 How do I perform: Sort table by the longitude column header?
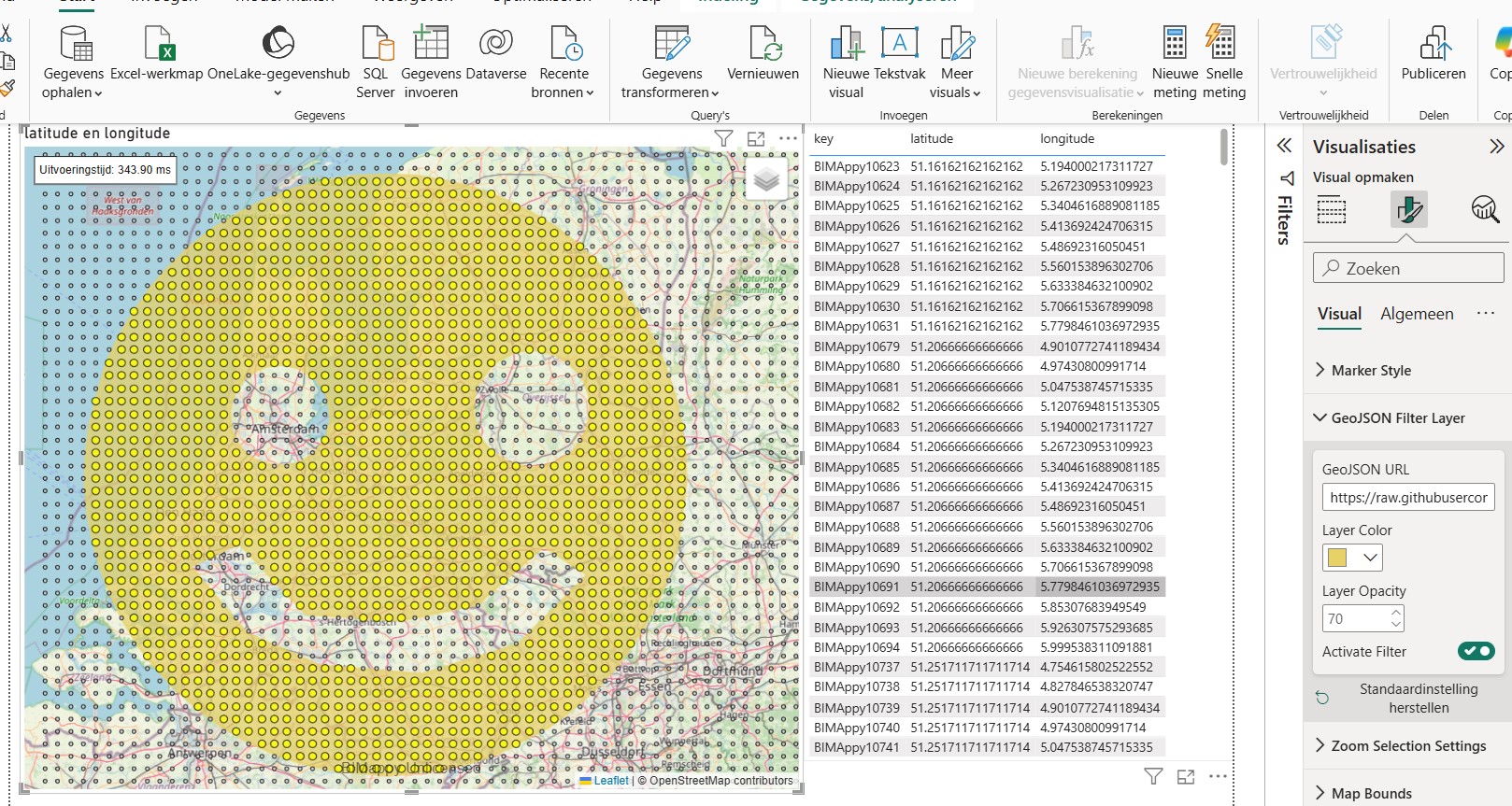click(x=1067, y=138)
